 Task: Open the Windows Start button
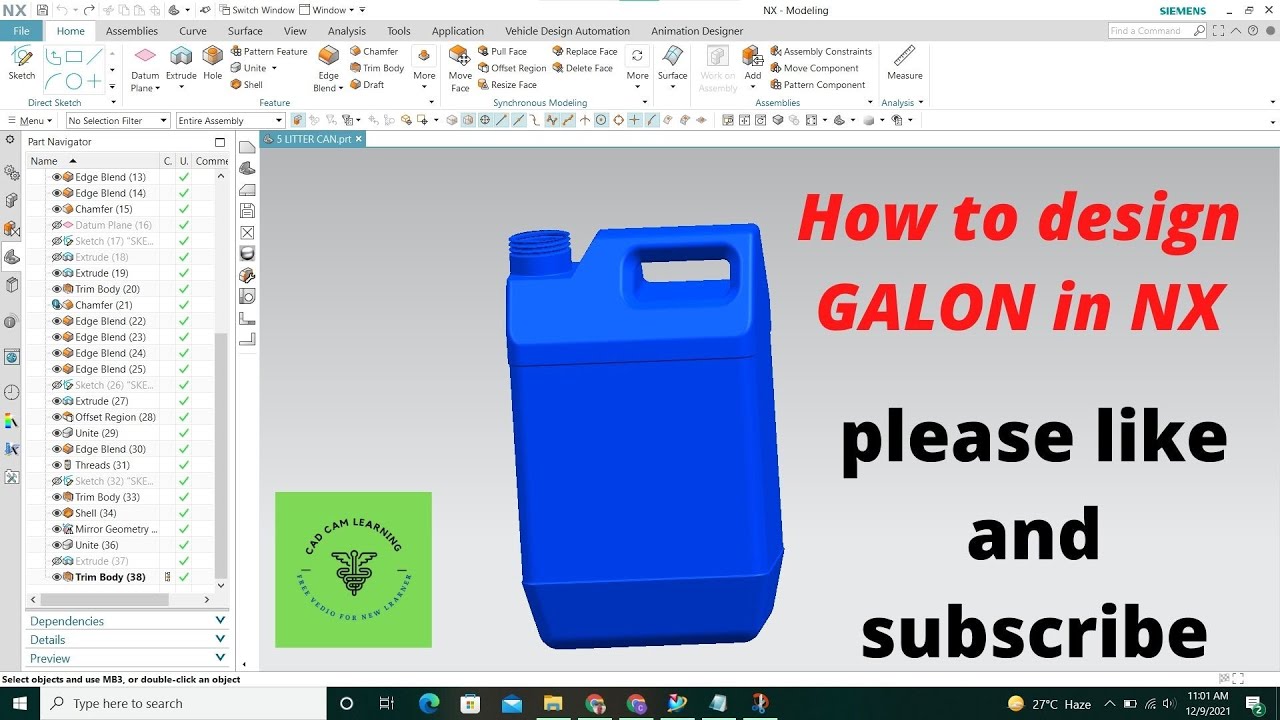click(x=20, y=703)
